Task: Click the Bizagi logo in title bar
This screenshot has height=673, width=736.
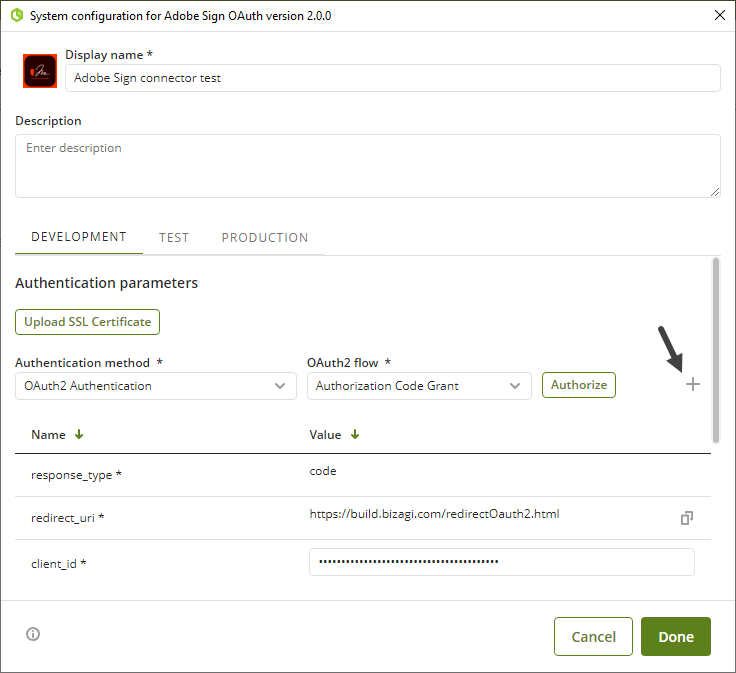Action: click(x=17, y=15)
